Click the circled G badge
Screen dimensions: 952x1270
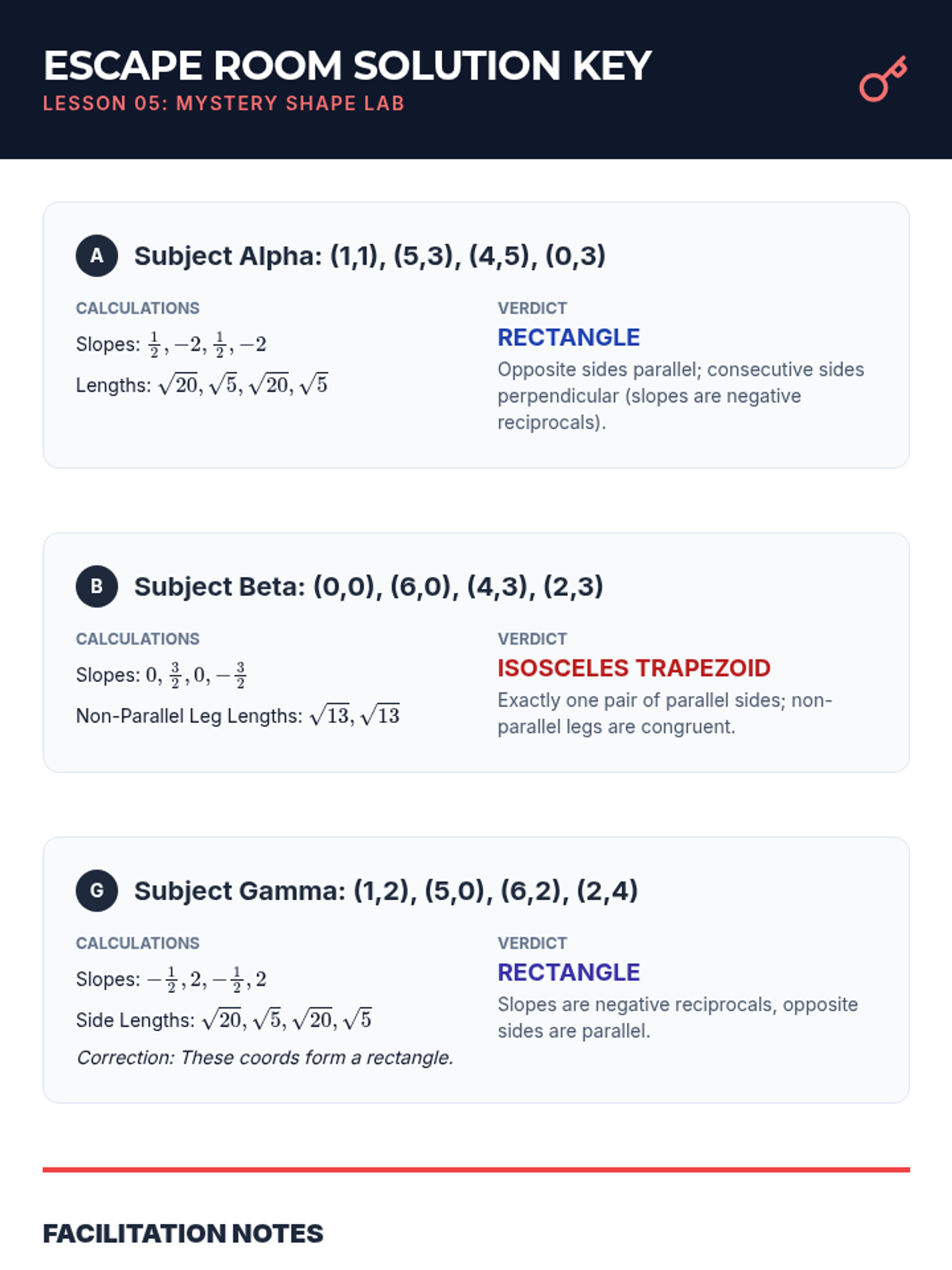click(97, 891)
